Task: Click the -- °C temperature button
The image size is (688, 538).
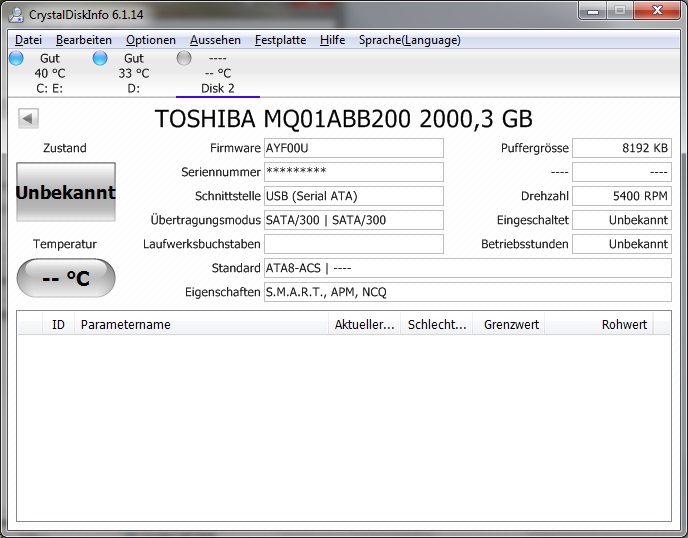Action: [66, 278]
